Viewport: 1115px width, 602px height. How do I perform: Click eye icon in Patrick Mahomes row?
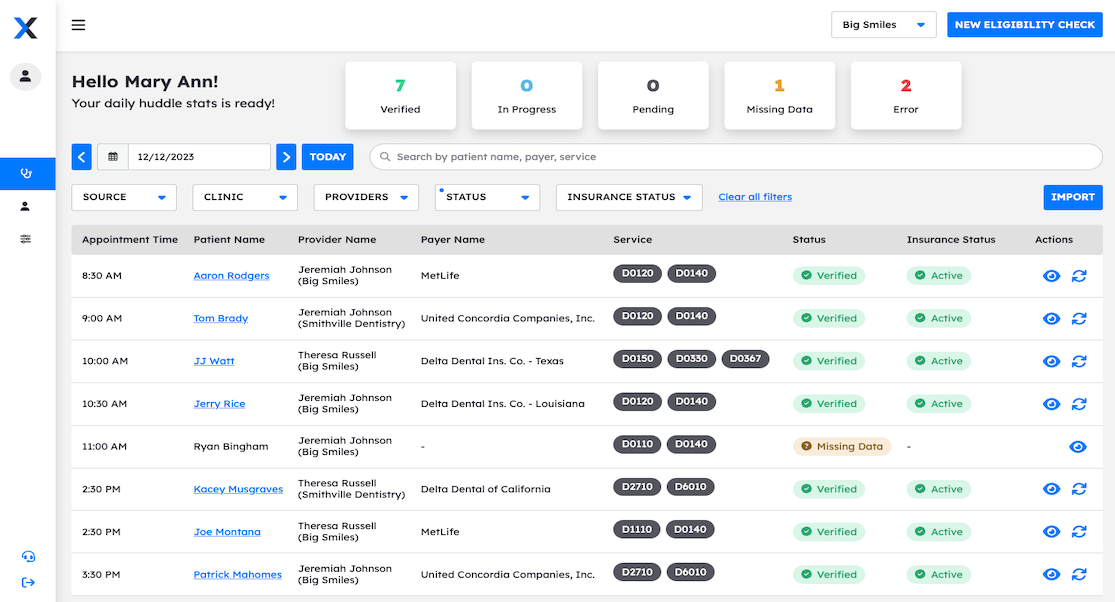click(x=1051, y=575)
